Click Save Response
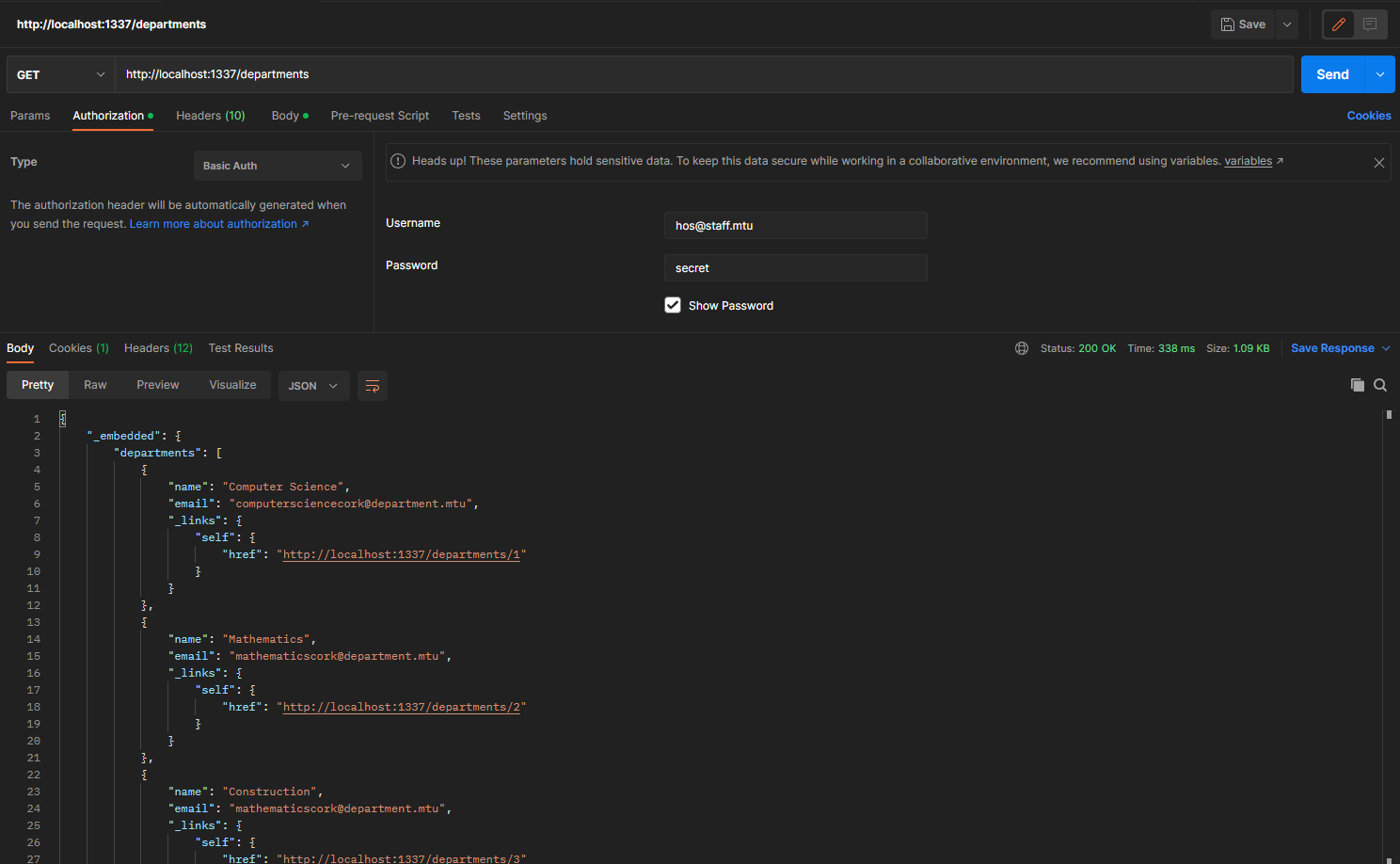The width and height of the screenshot is (1400, 864). (1332, 348)
